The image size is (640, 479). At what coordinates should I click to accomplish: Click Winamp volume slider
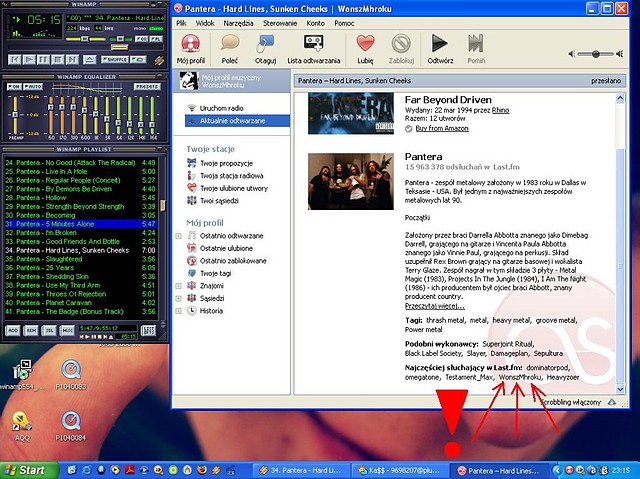84,39
